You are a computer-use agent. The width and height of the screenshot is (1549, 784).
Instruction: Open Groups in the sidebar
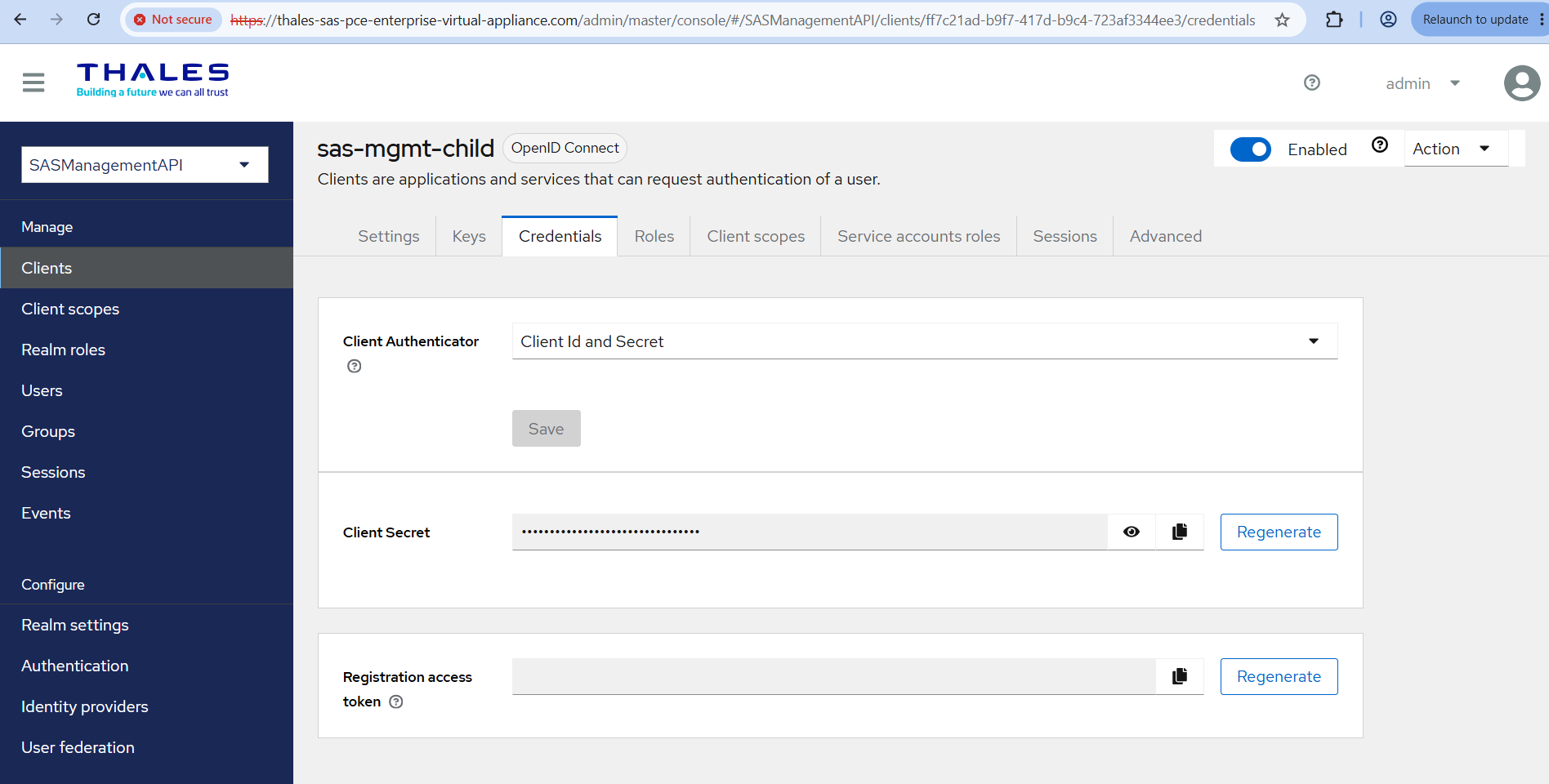147,431
